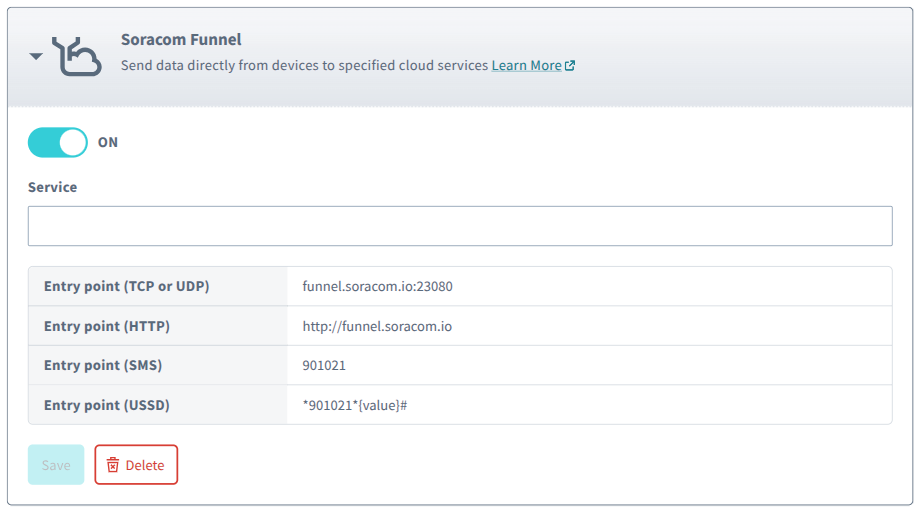Viewport: 921px width, 512px height.
Task: Click the Soracom Funnel cloud icon
Action: pyautogui.click(x=77, y=56)
